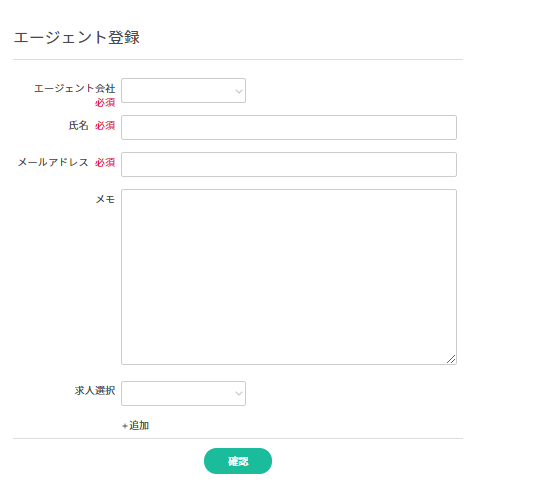The image size is (533, 500).
Task: Click inside the メモ text area
Action: (289, 277)
